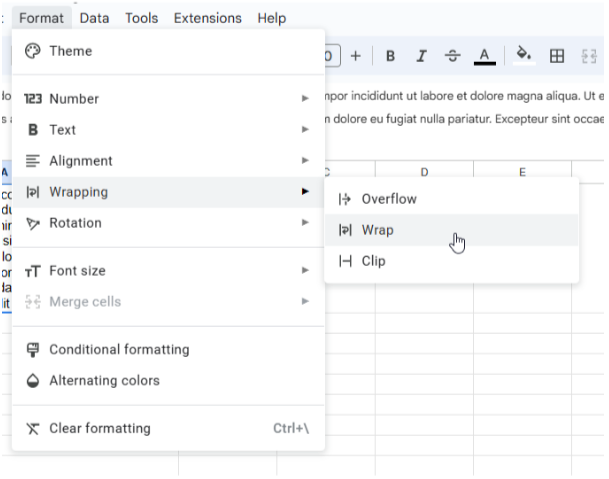Screen dimensions: 609x479
Task: Click the Ctrl+\ shortcut label
Action: pyautogui.click(x=291, y=428)
